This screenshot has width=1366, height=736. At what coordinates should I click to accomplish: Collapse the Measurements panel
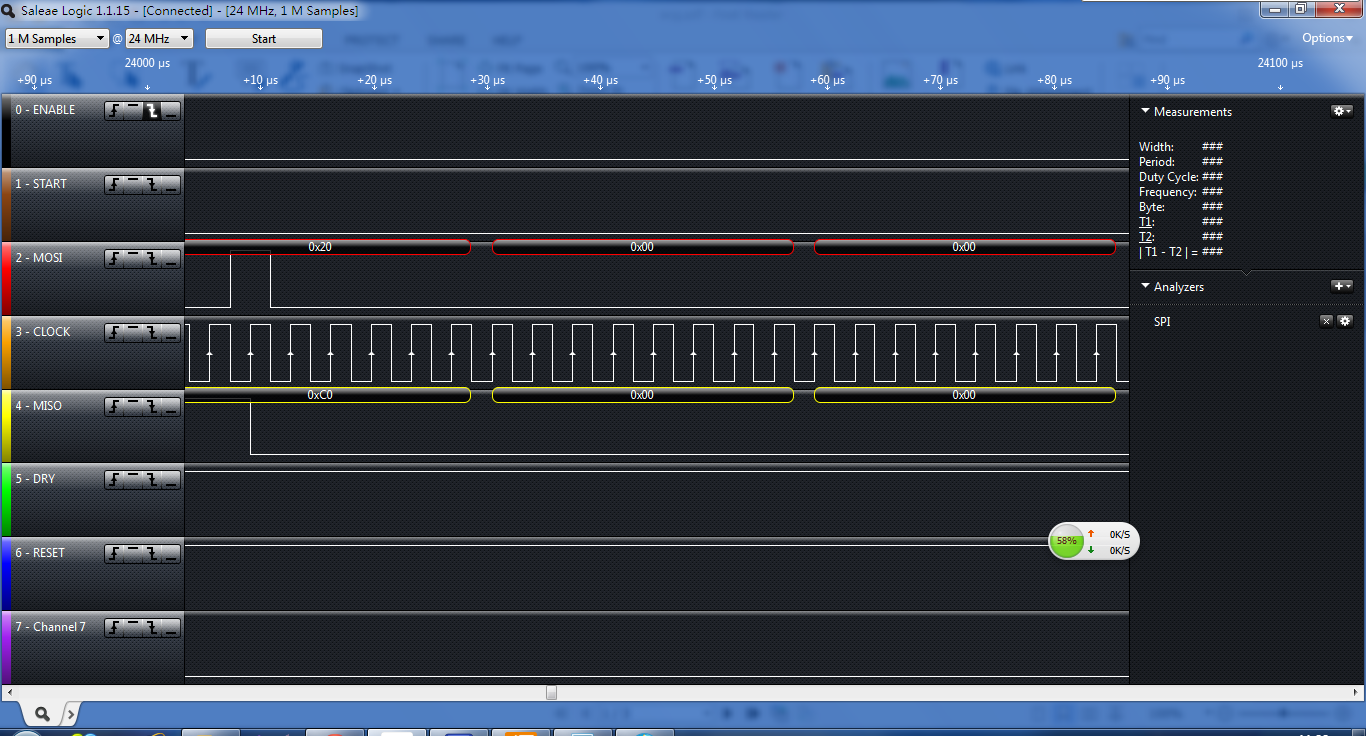(x=1145, y=112)
